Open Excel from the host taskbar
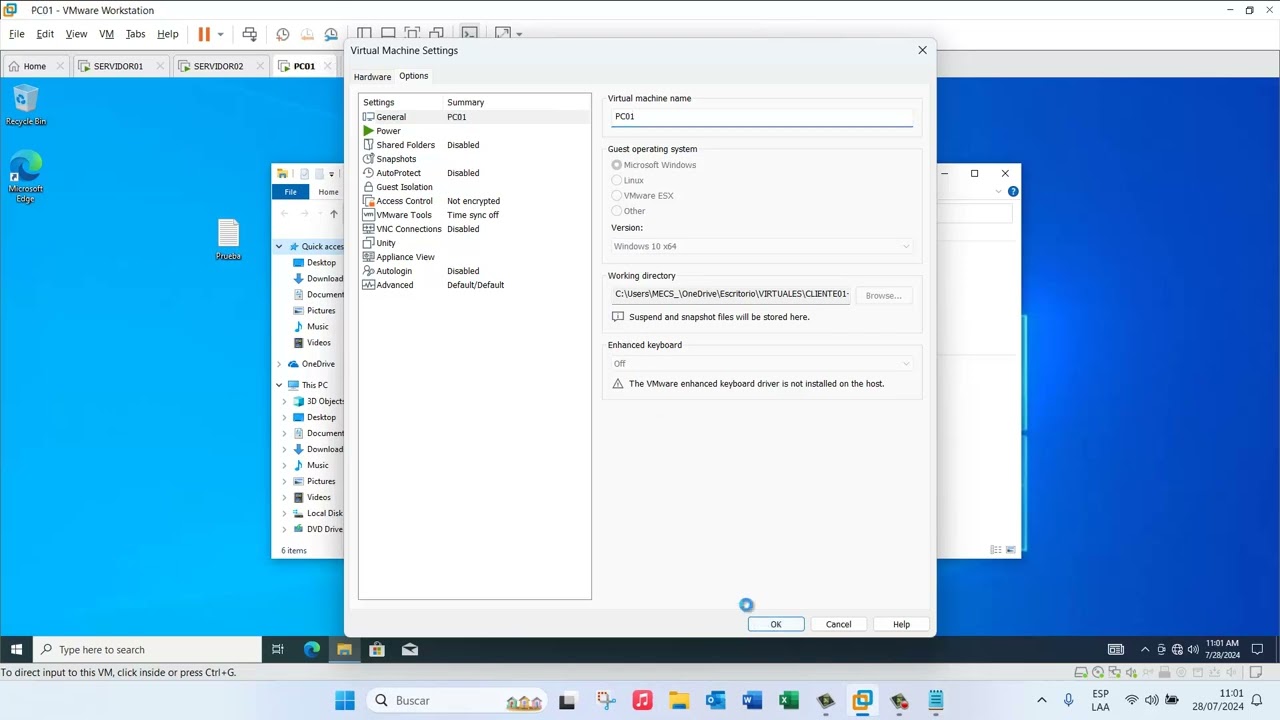The height and width of the screenshot is (720, 1280). click(x=789, y=701)
